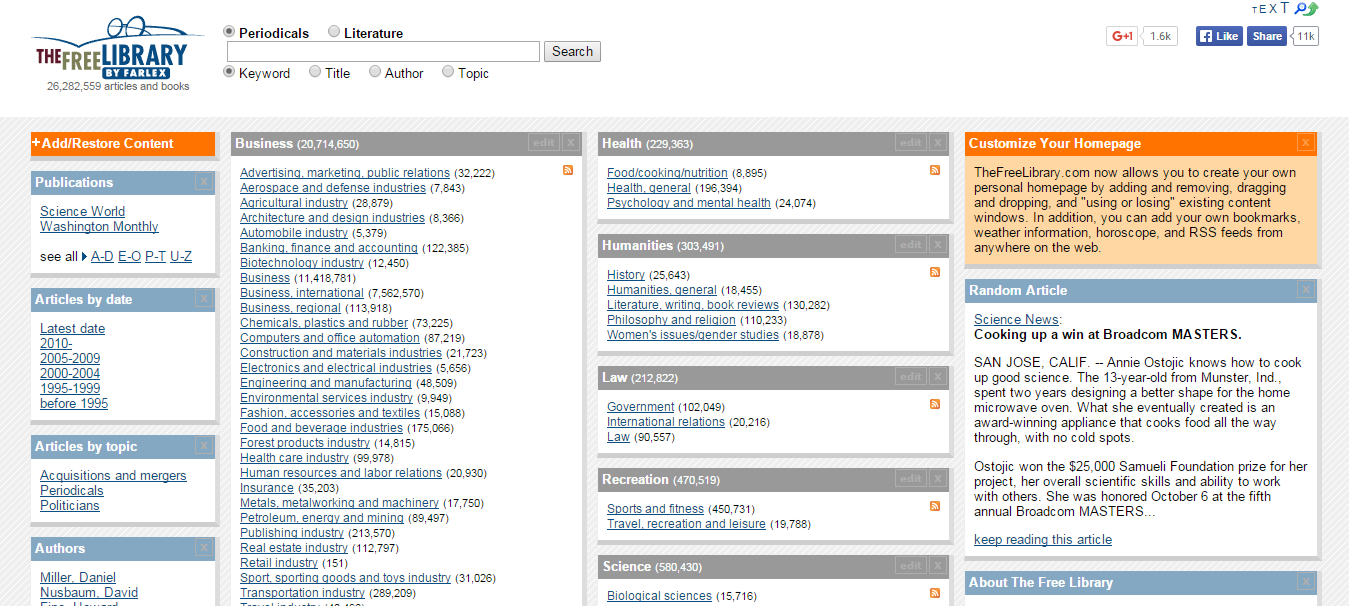Edit the Law panel
The image size is (1349, 606).
coord(911,377)
